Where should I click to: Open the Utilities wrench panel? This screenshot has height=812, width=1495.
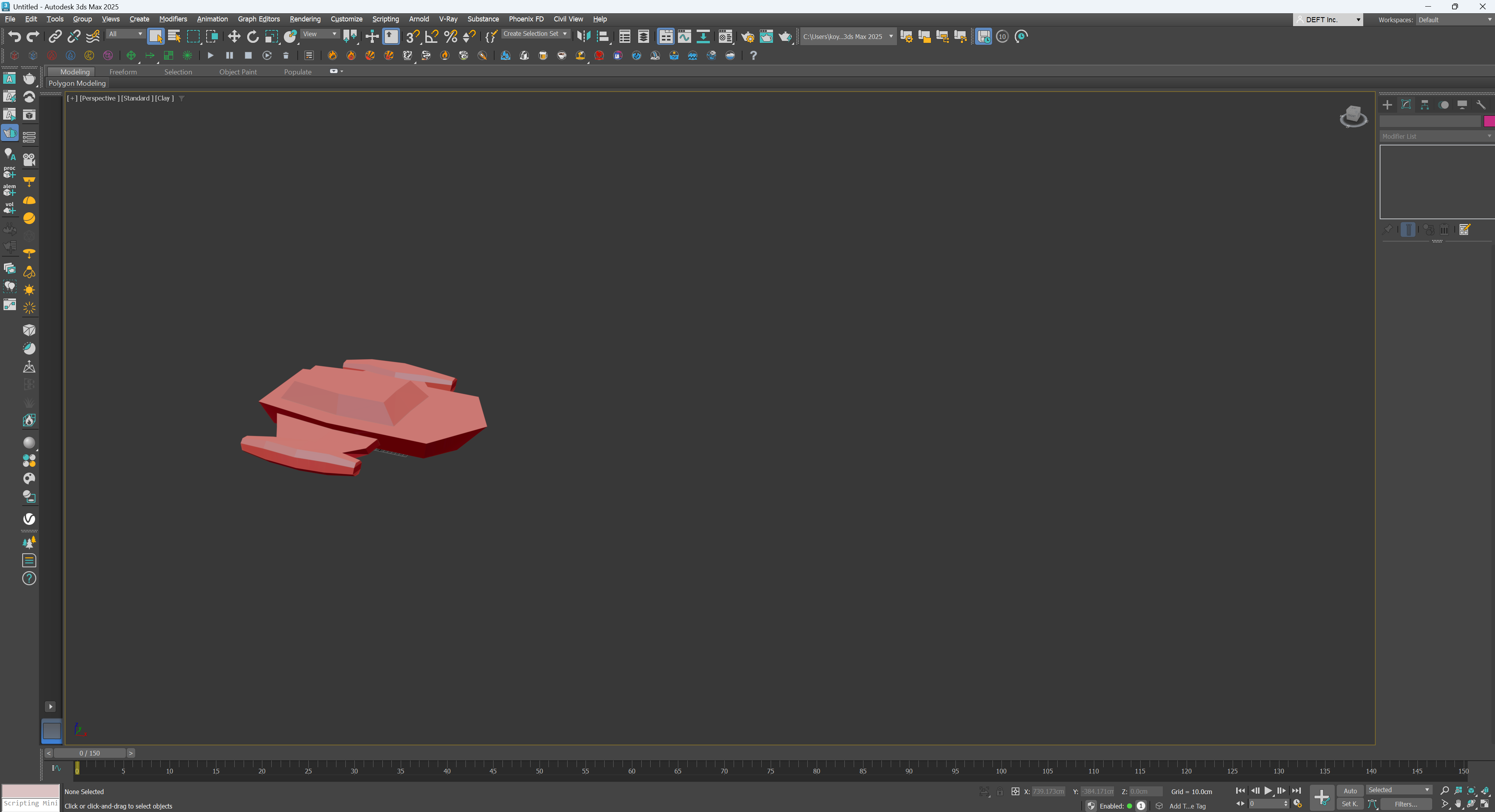pyautogui.click(x=1481, y=104)
